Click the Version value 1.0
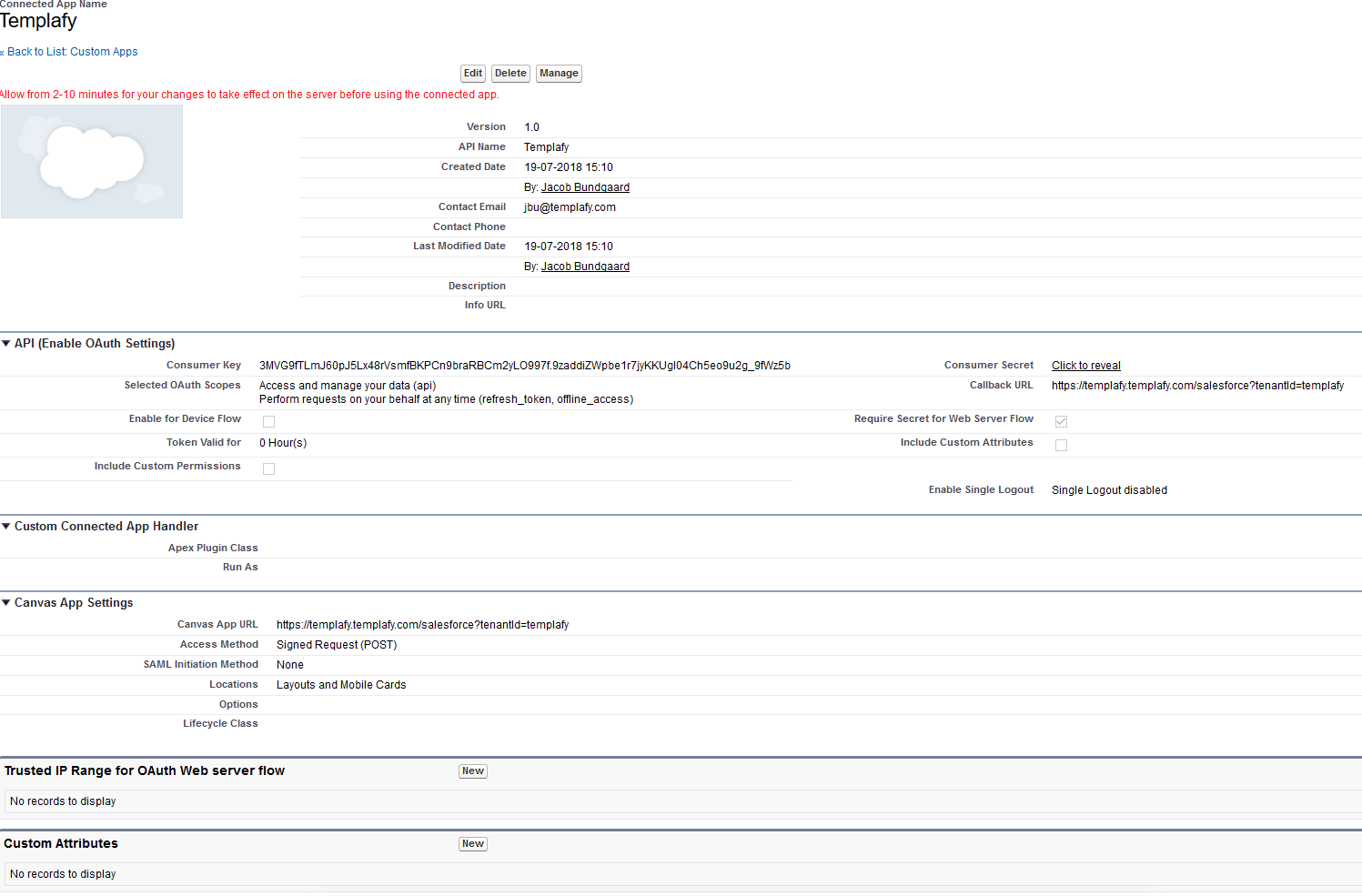Screen dimensions: 1362x896 point(532,127)
